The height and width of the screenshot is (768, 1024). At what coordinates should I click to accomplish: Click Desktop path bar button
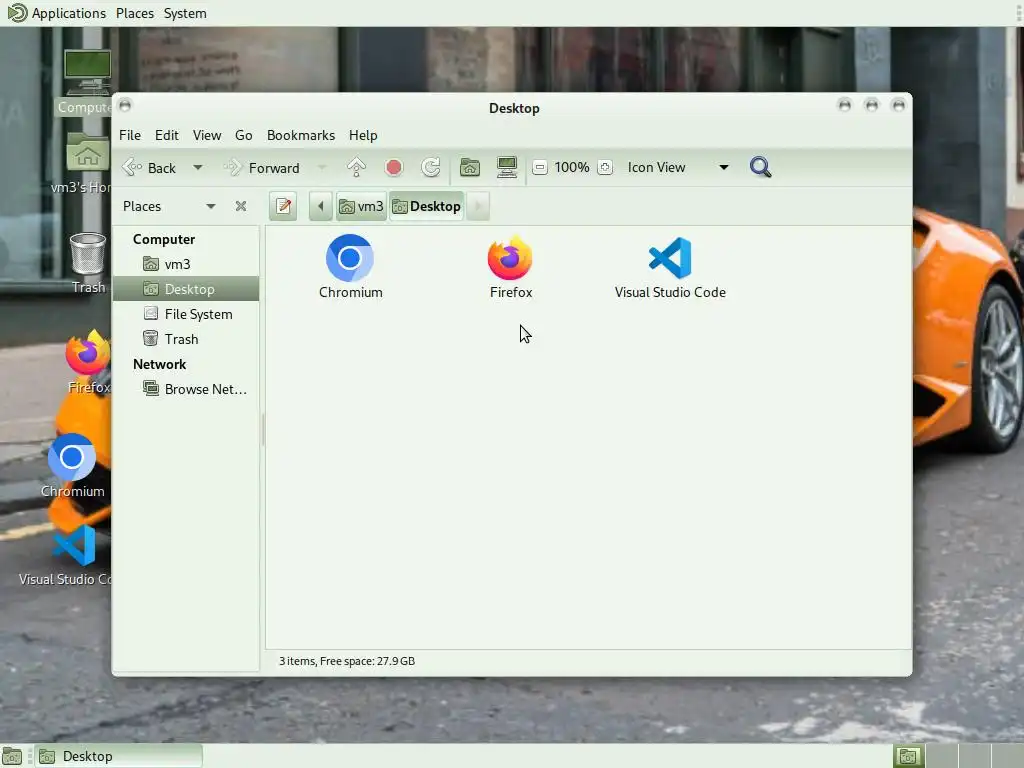(x=426, y=206)
